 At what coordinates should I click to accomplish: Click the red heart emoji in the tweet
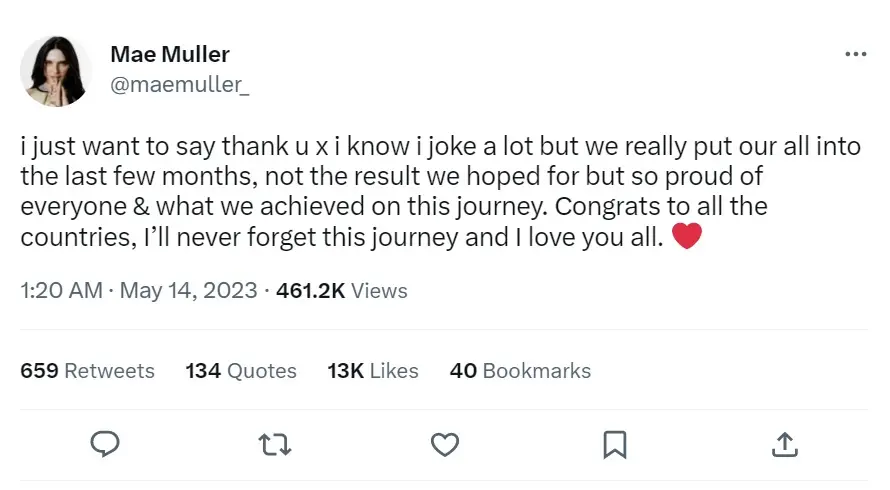pos(686,239)
